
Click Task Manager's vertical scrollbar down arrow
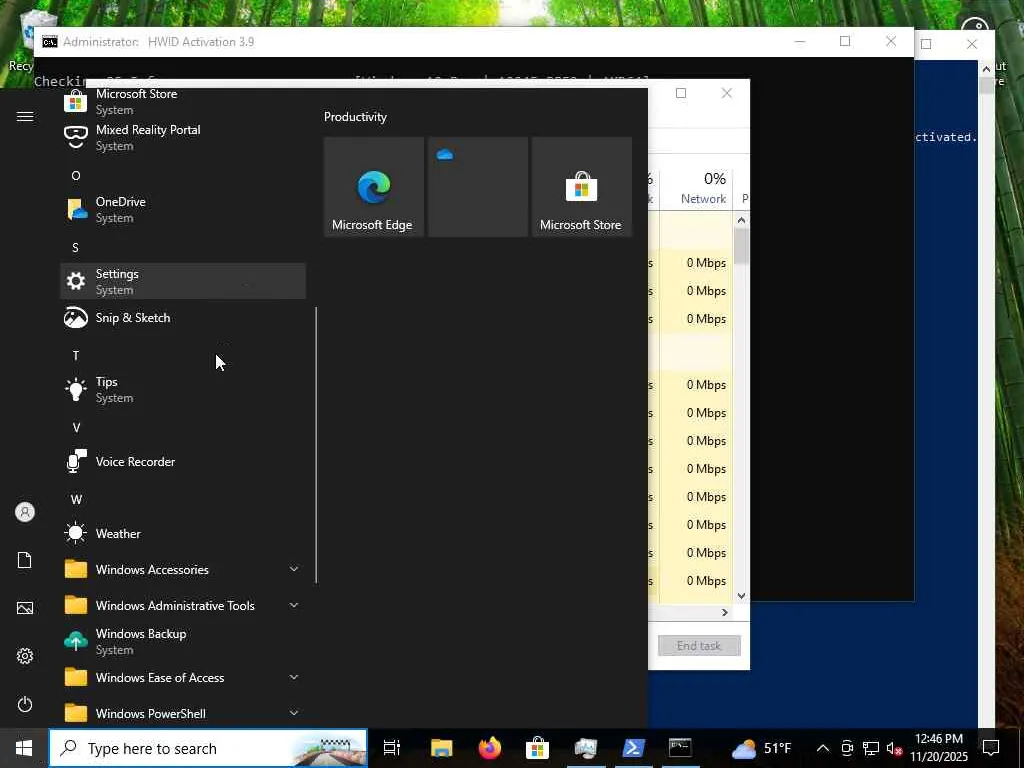pyautogui.click(x=741, y=596)
